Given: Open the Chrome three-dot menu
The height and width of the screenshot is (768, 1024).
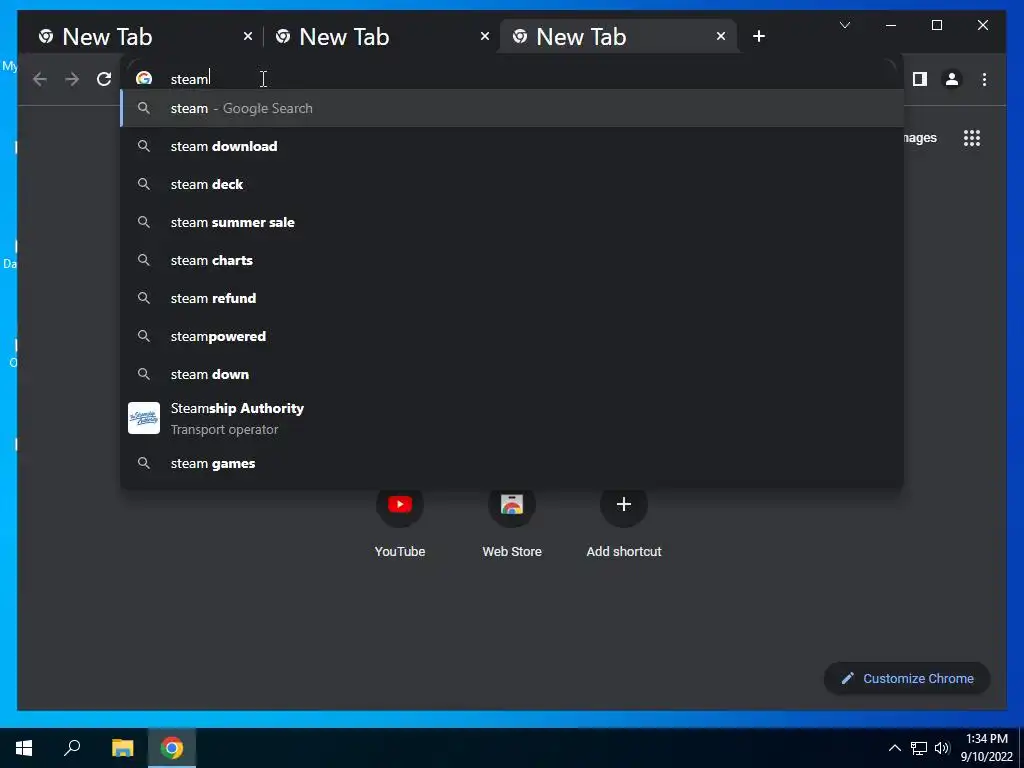Looking at the screenshot, I should point(984,80).
